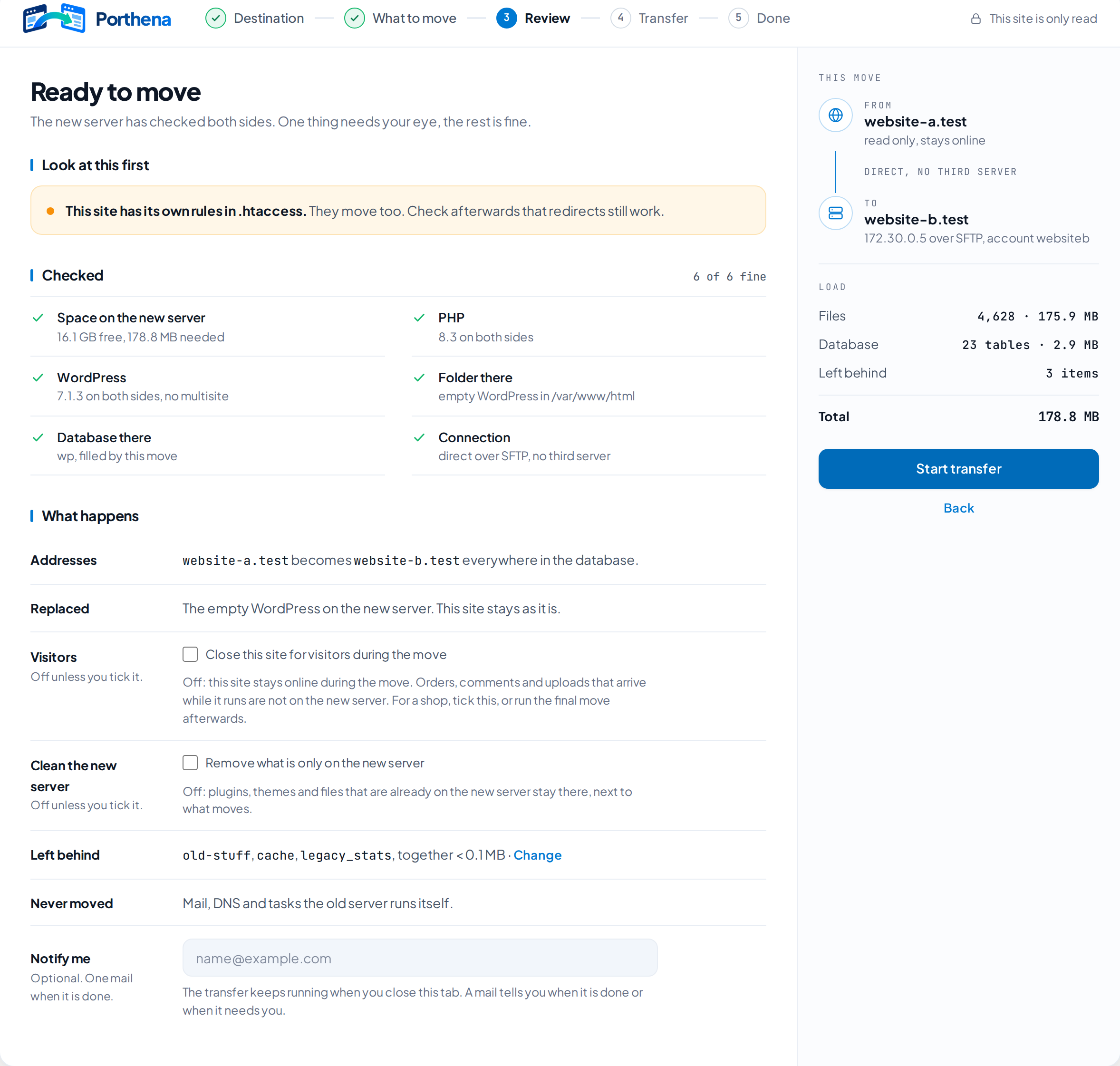The height and width of the screenshot is (1066, 1120).
Task: Click 'old-stuff' in Left behind row
Action: [216, 855]
